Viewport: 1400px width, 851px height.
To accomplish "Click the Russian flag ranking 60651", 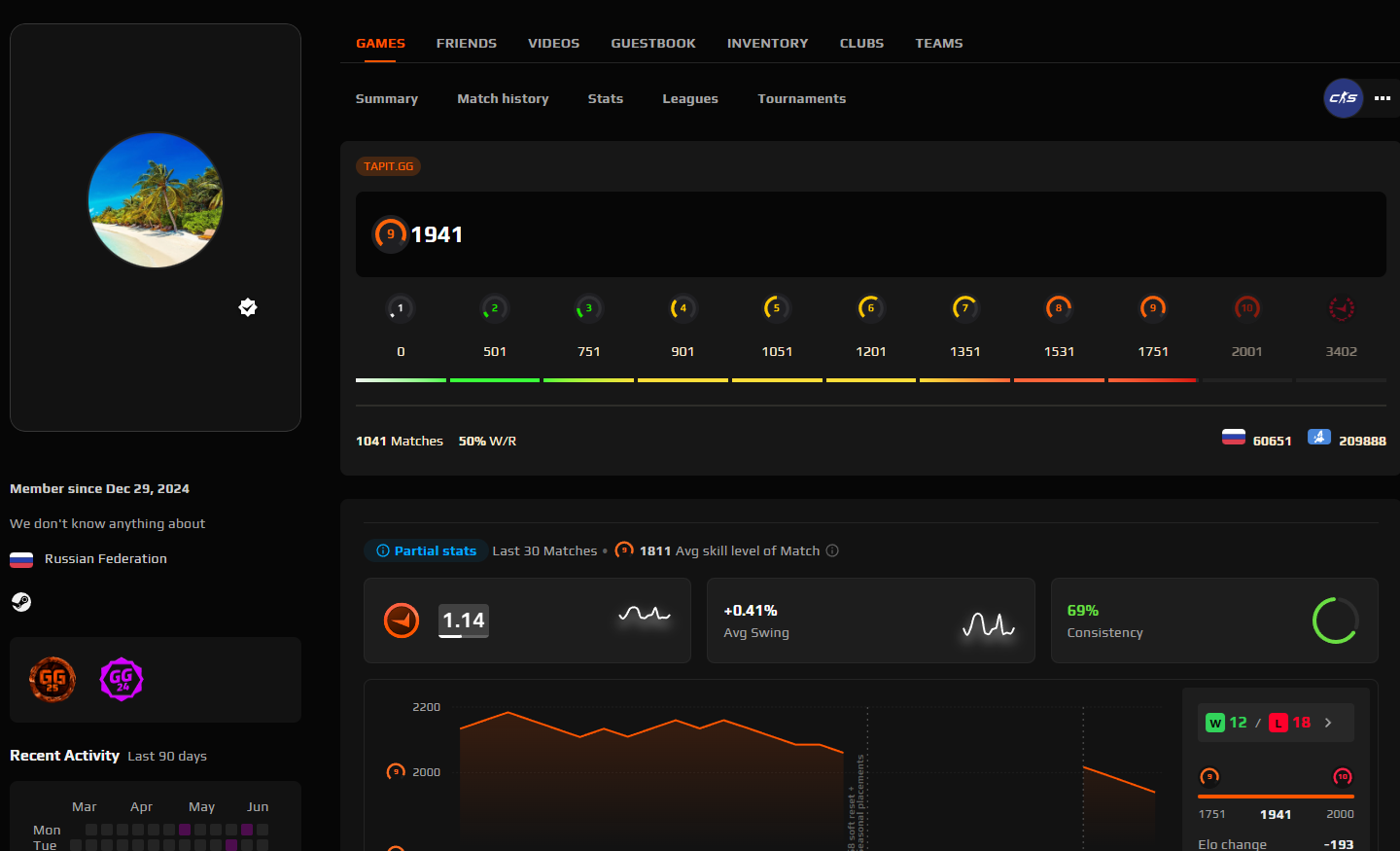I will (1234, 438).
